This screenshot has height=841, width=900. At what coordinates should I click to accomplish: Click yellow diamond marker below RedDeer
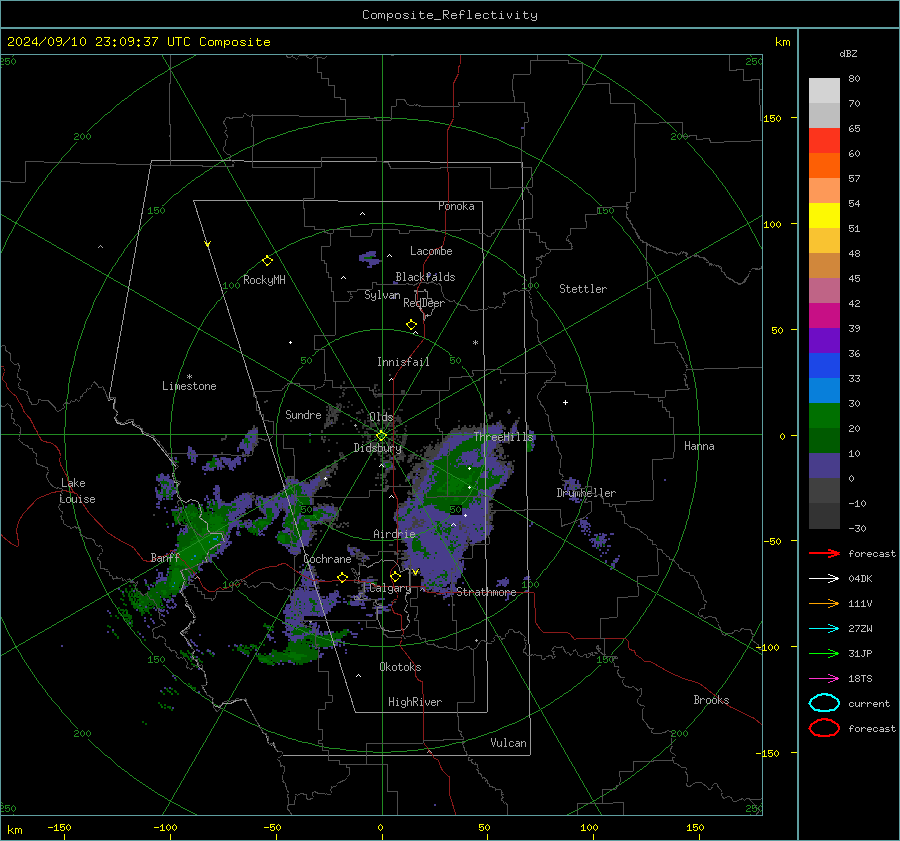412,325
